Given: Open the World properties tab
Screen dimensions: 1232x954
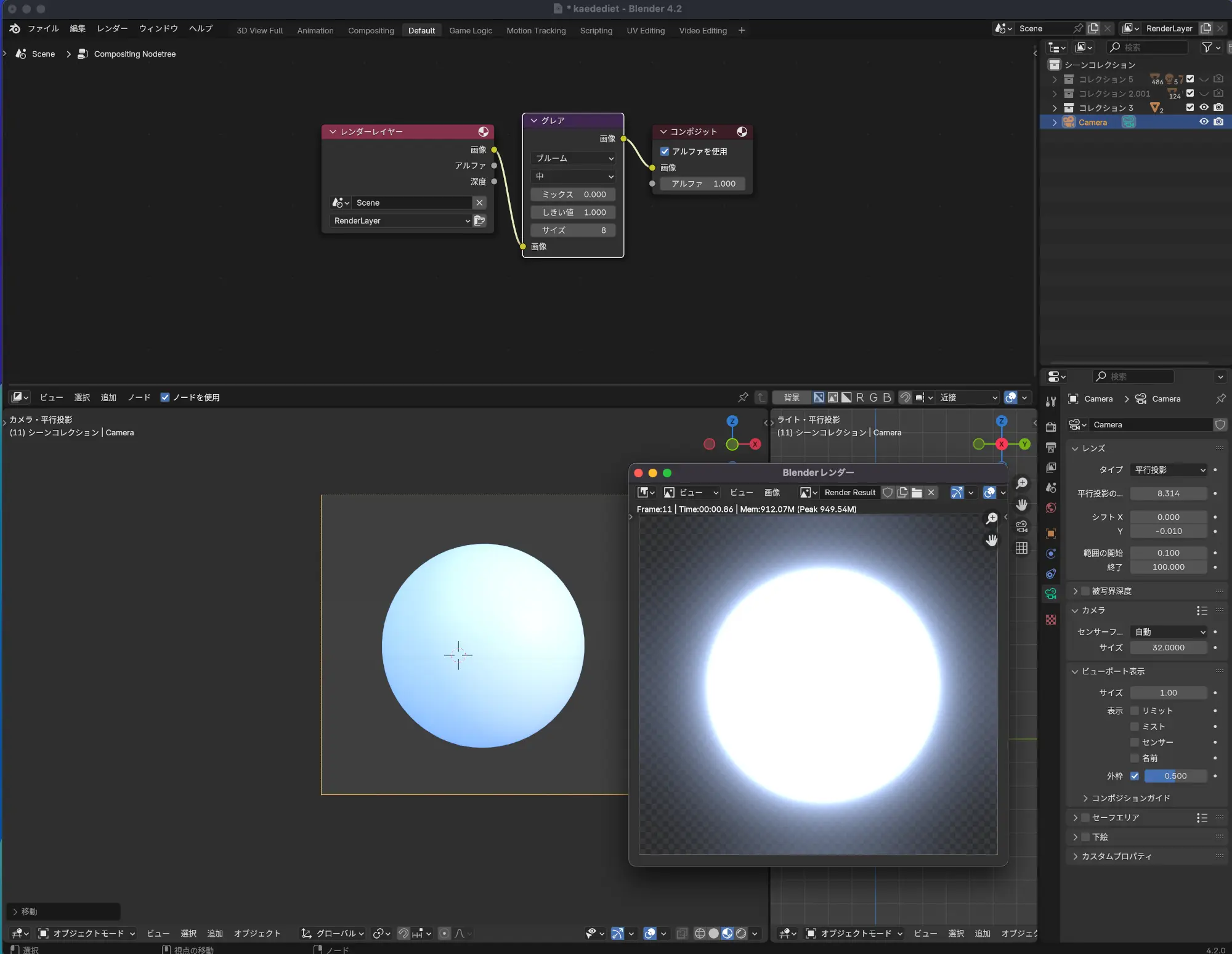Looking at the screenshot, I should [1051, 508].
